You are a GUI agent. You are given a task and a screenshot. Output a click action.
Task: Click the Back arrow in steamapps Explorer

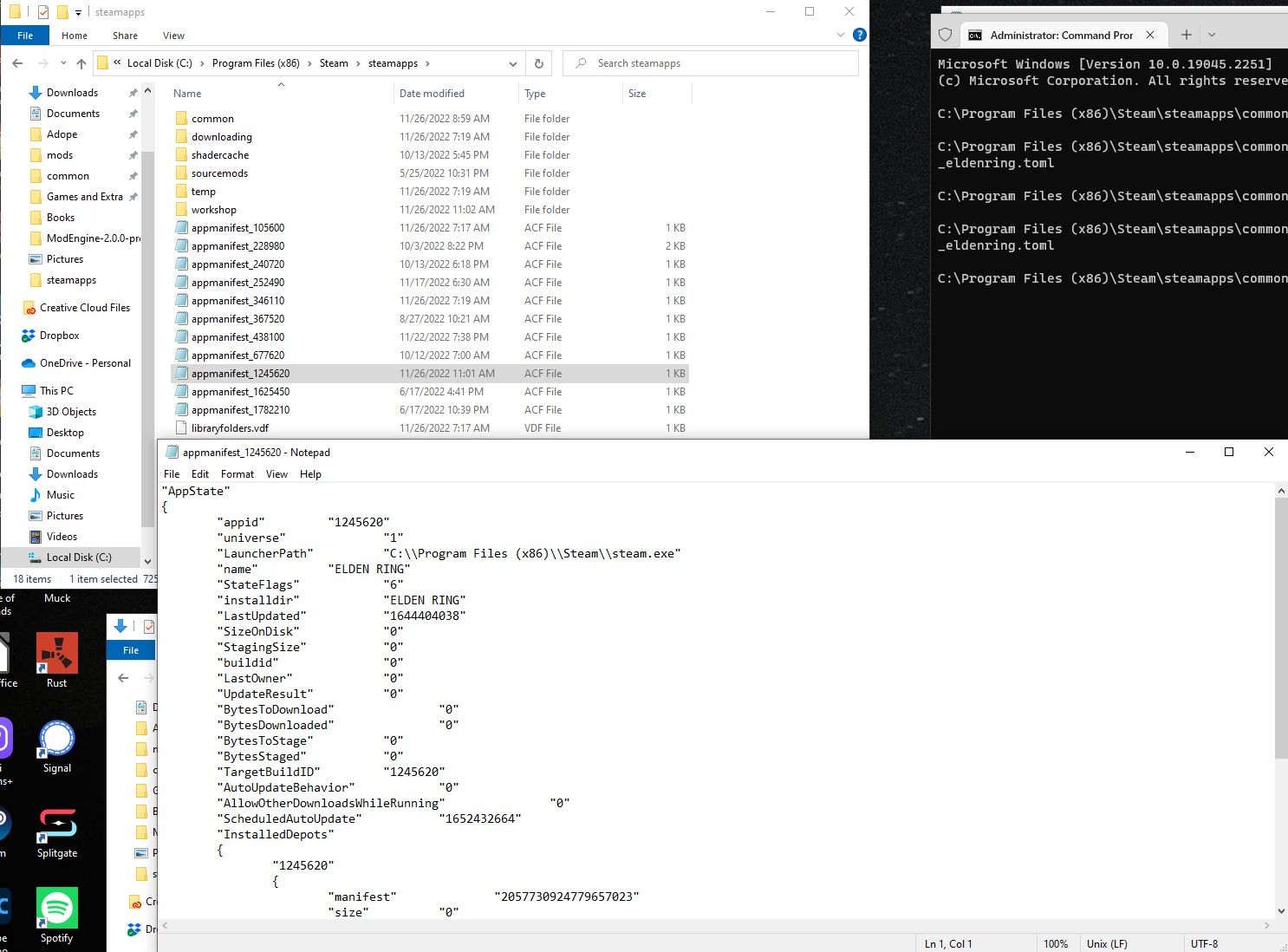17,63
